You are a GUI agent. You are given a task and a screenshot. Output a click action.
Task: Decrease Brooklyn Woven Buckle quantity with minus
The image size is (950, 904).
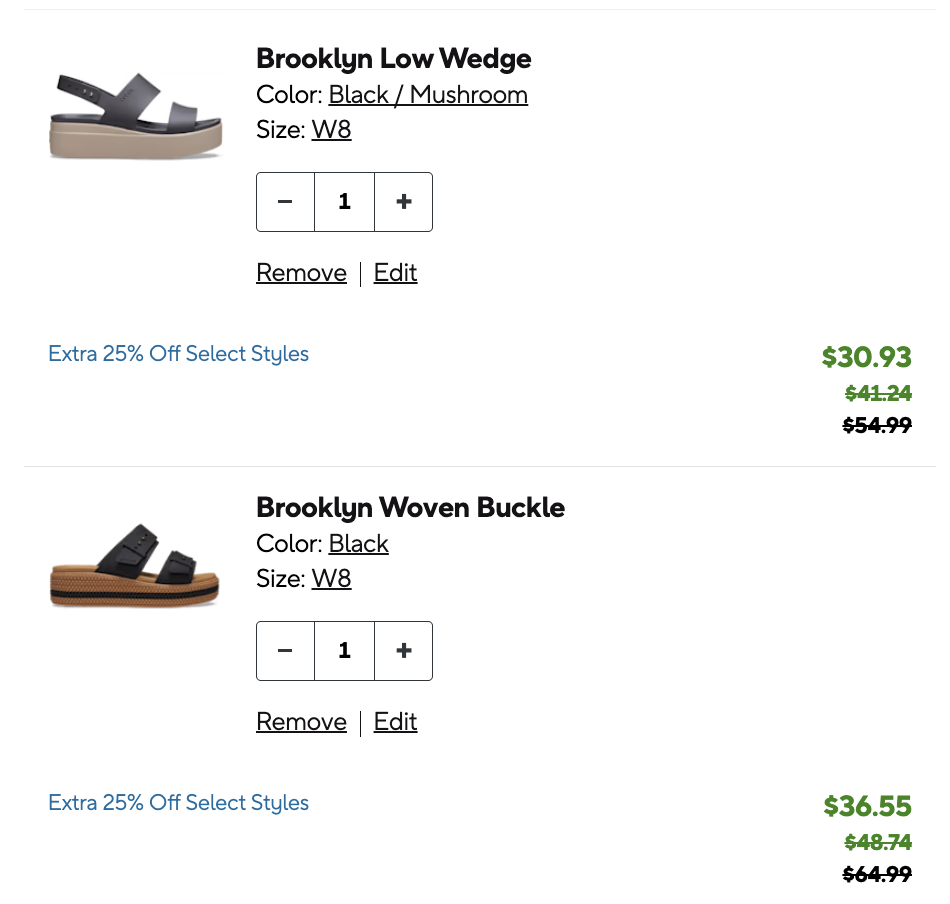pos(285,651)
